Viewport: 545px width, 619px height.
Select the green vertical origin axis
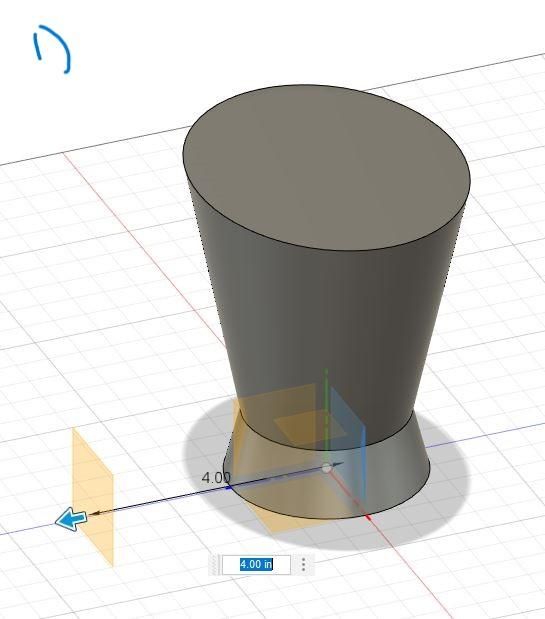(326, 415)
